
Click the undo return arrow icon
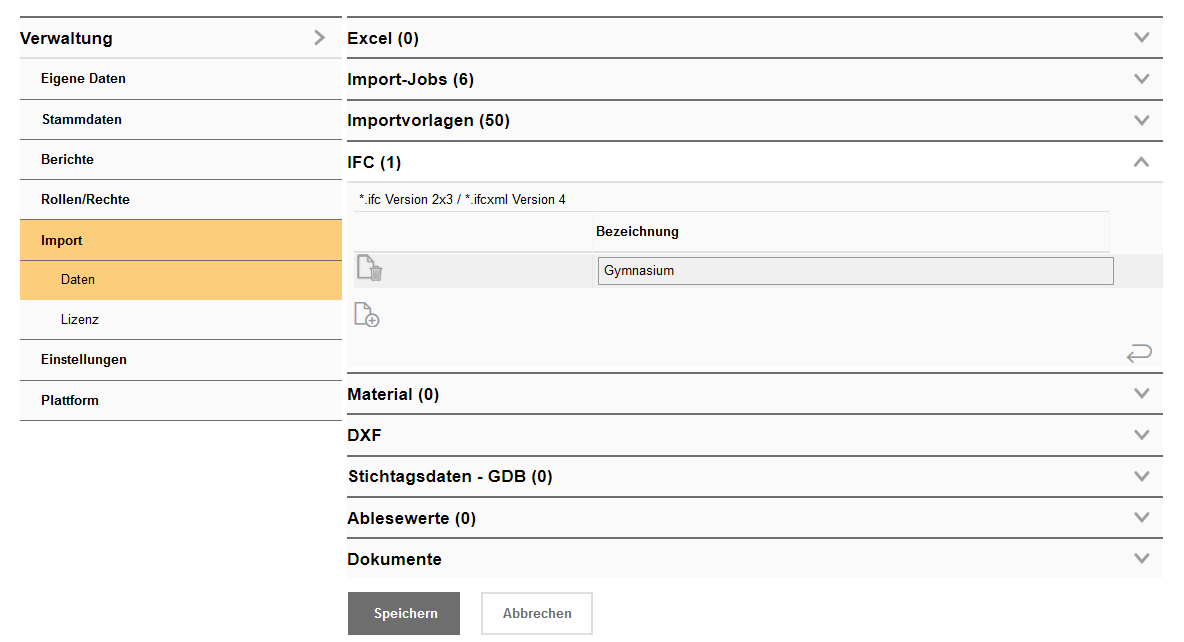pyautogui.click(x=1139, y=353)
